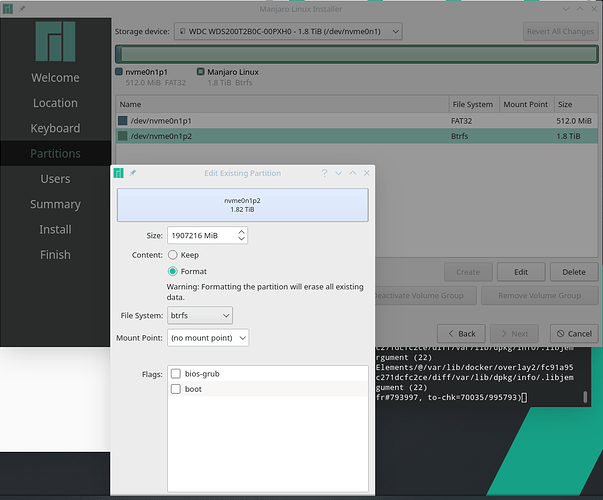This screenshot has width=603, height=500.
Task: Click the large green partition bar in the installer
Action: point(359,54)
